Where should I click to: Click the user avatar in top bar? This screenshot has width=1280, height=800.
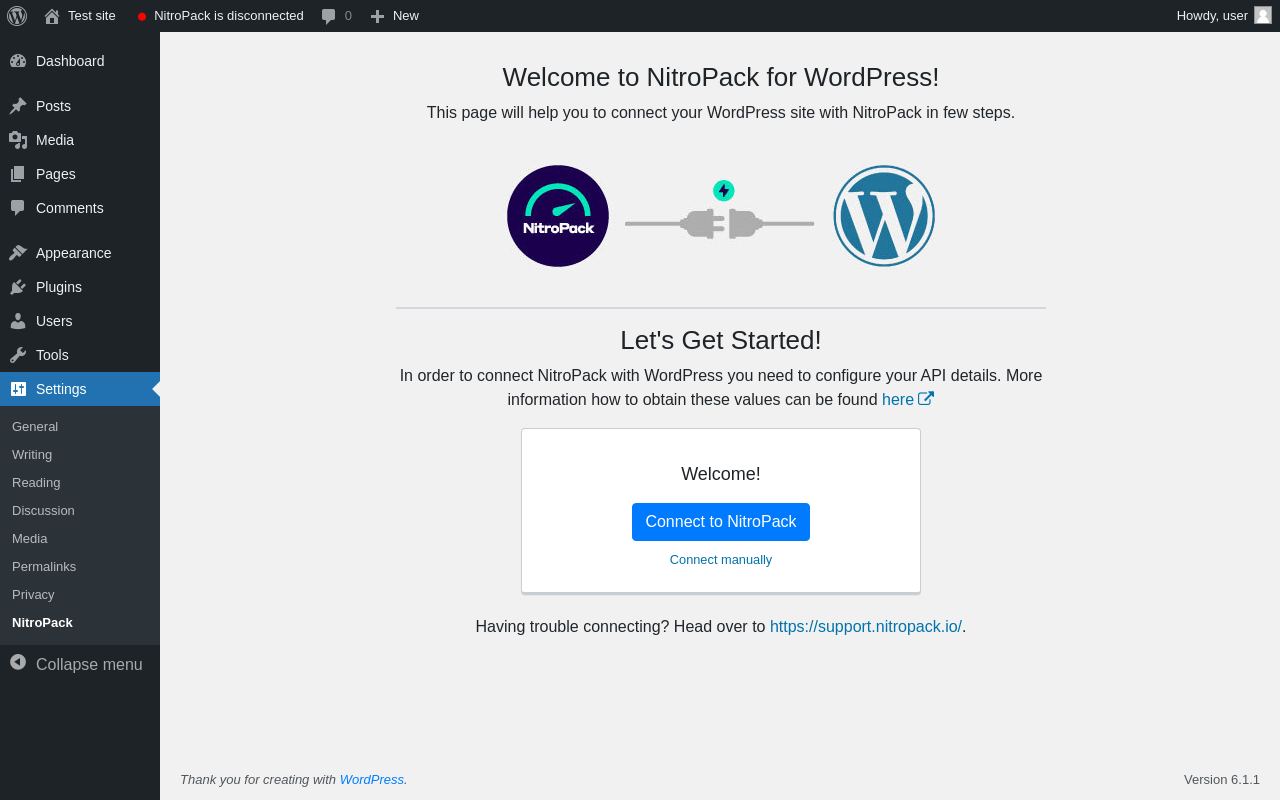point(1263,15)
